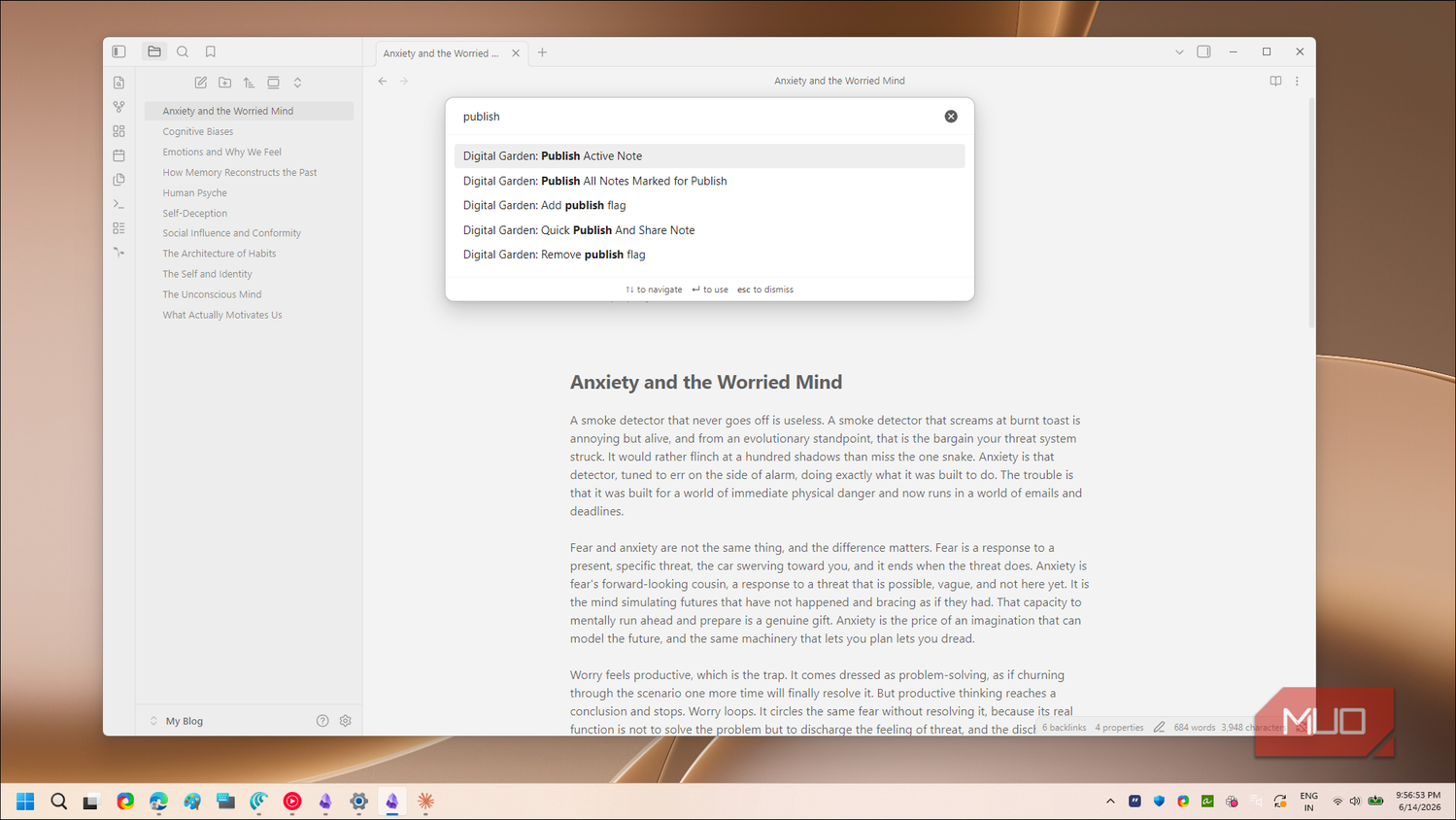Open The Unconscious Mind note
Viewport: 1456px width, 820px height.
click(249, 294)
